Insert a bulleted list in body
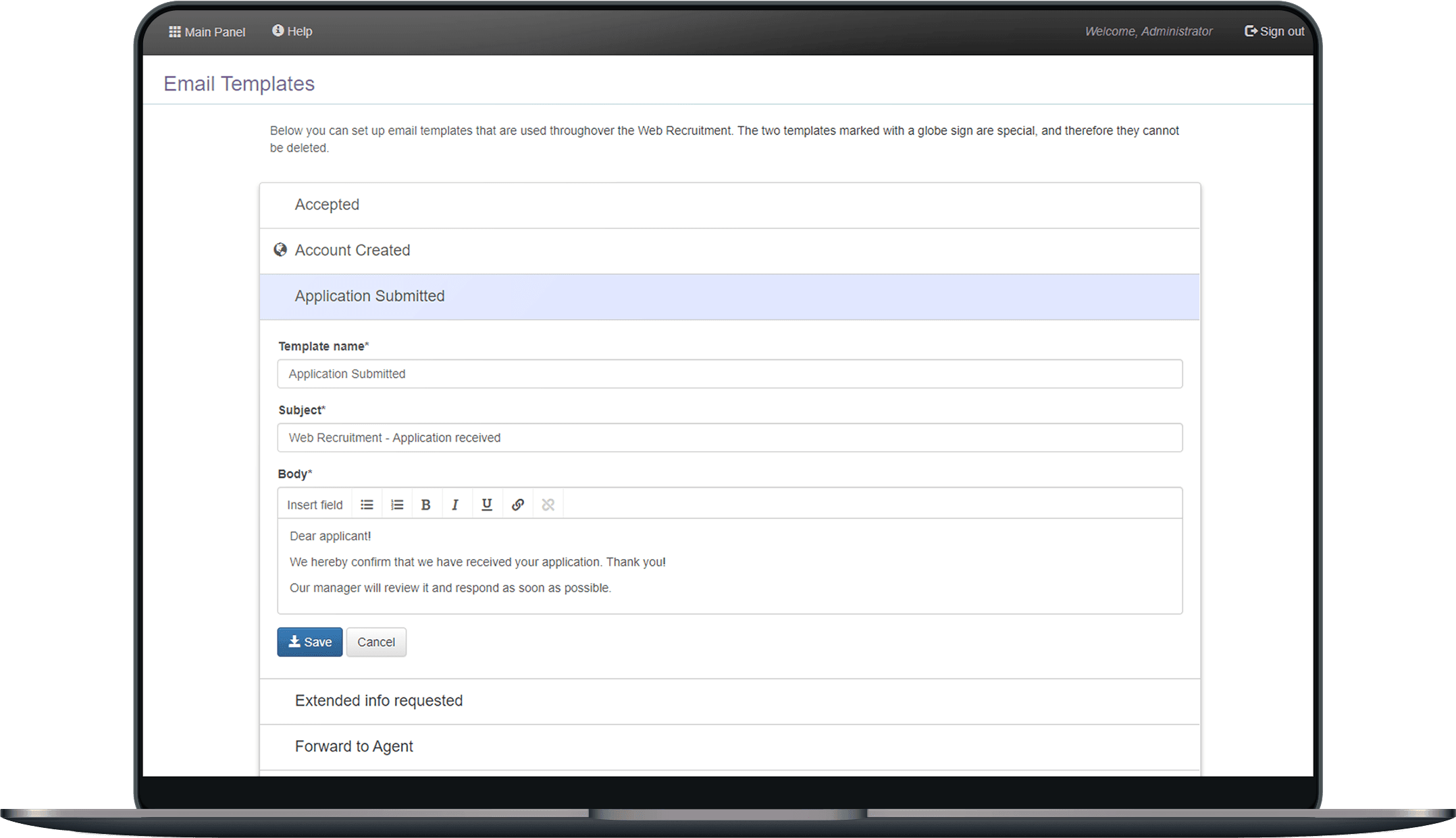The image size is (1456, 838). [367, 504]
